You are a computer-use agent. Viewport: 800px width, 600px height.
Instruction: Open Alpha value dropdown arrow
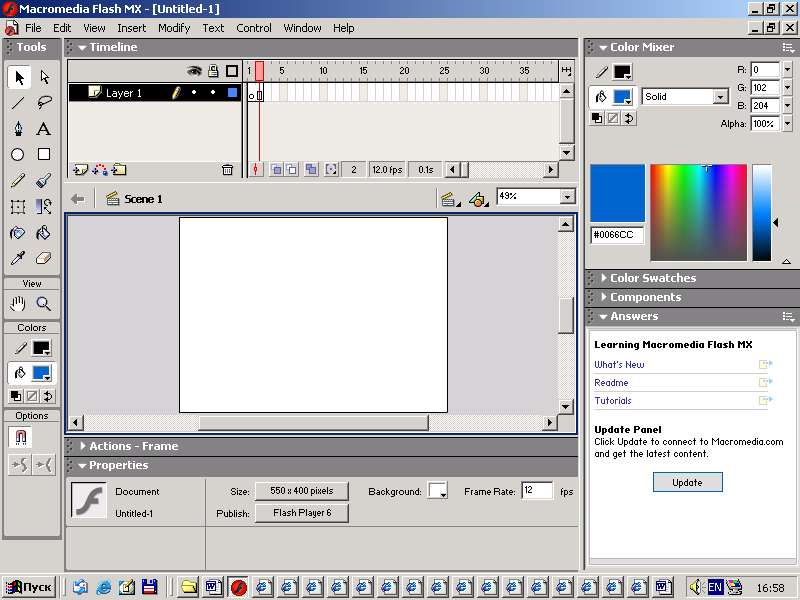click(788, 124)
